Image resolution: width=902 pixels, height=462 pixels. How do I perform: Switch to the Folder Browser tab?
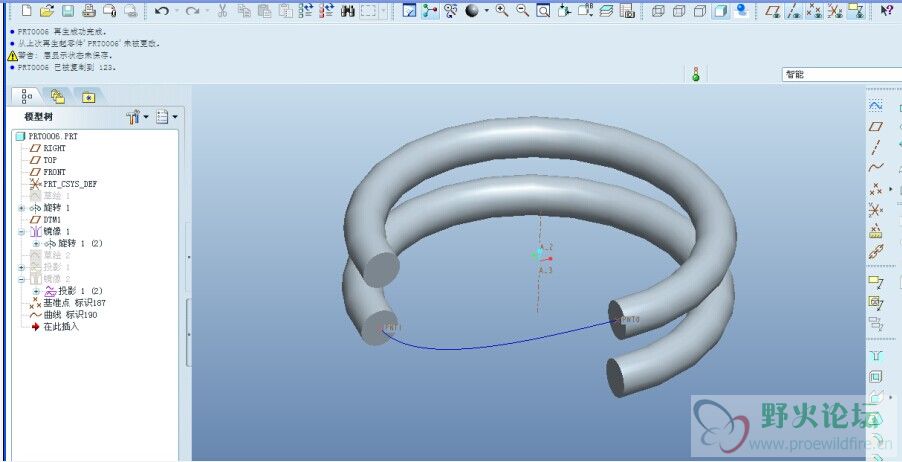coord(58,97)
